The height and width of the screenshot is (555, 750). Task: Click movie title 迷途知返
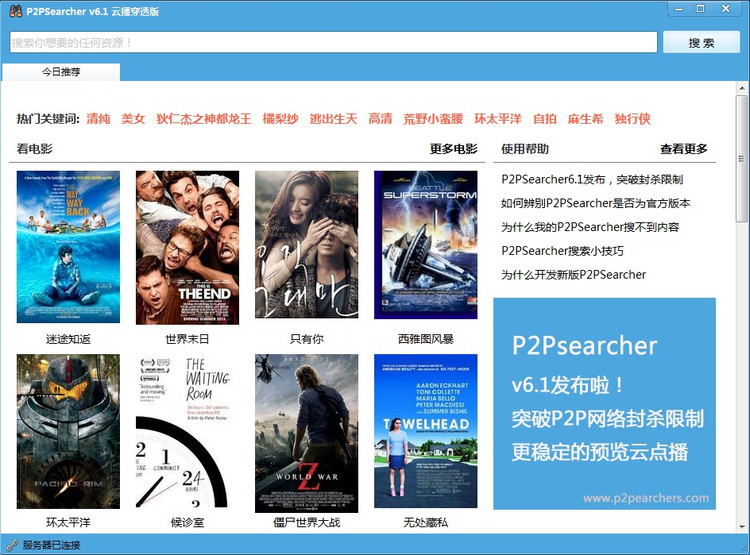[x=68, y=339]
